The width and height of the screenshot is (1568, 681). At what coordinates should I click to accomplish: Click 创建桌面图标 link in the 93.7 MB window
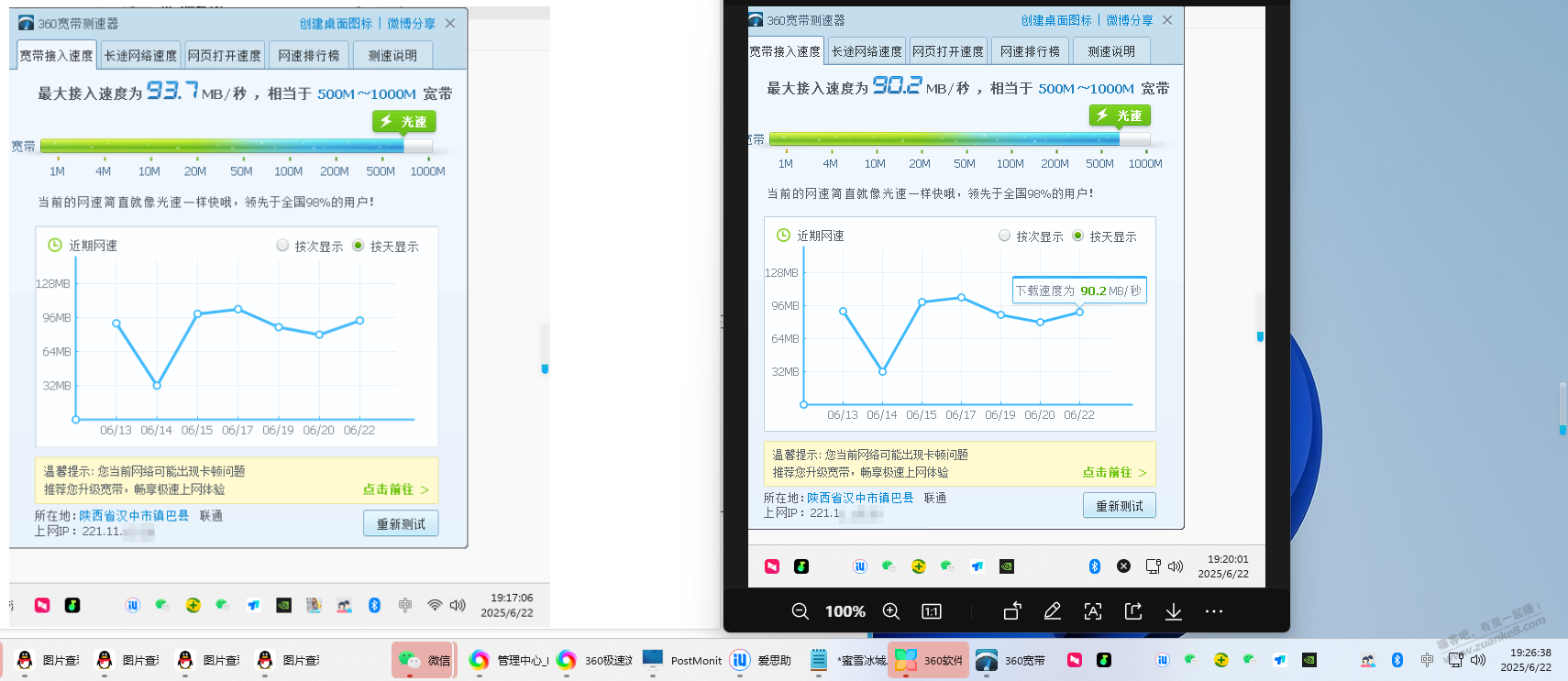click(336, 24)
